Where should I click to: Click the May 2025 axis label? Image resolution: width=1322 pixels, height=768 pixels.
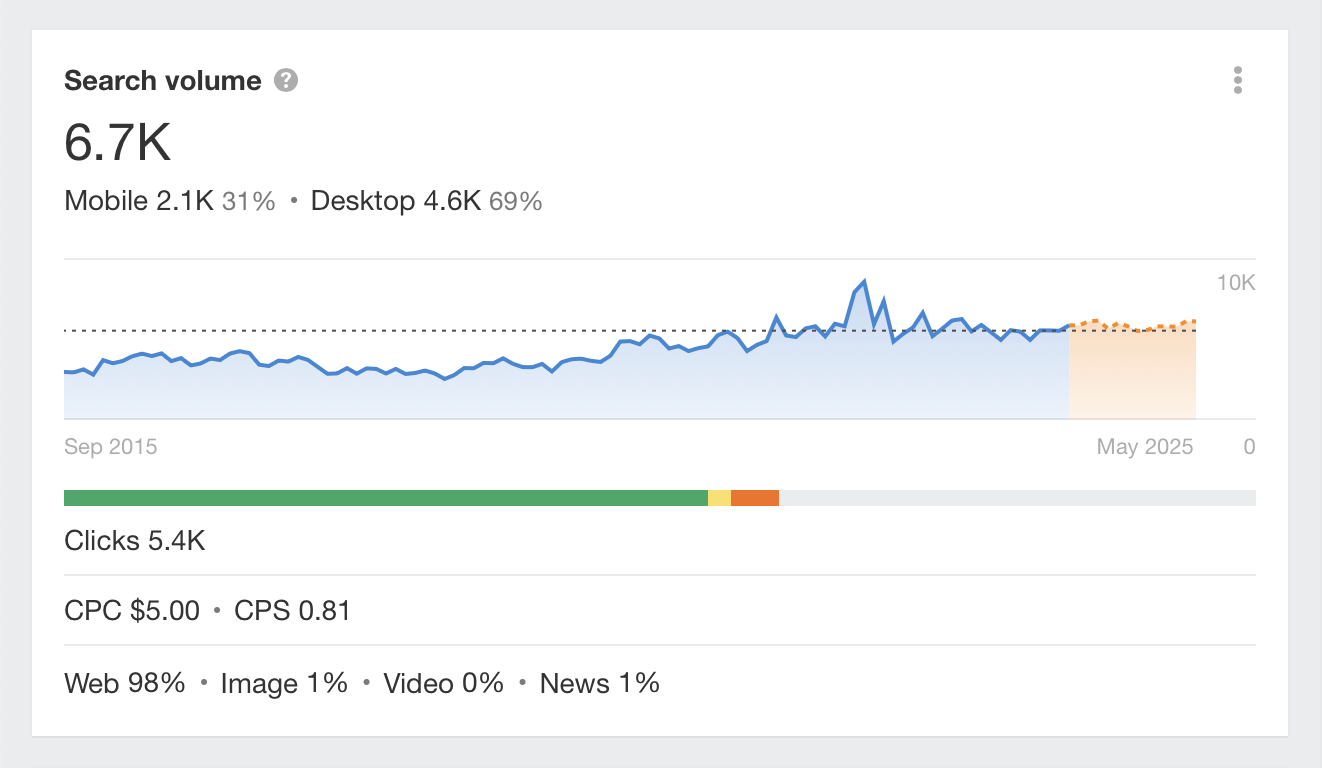point(1144,446)
